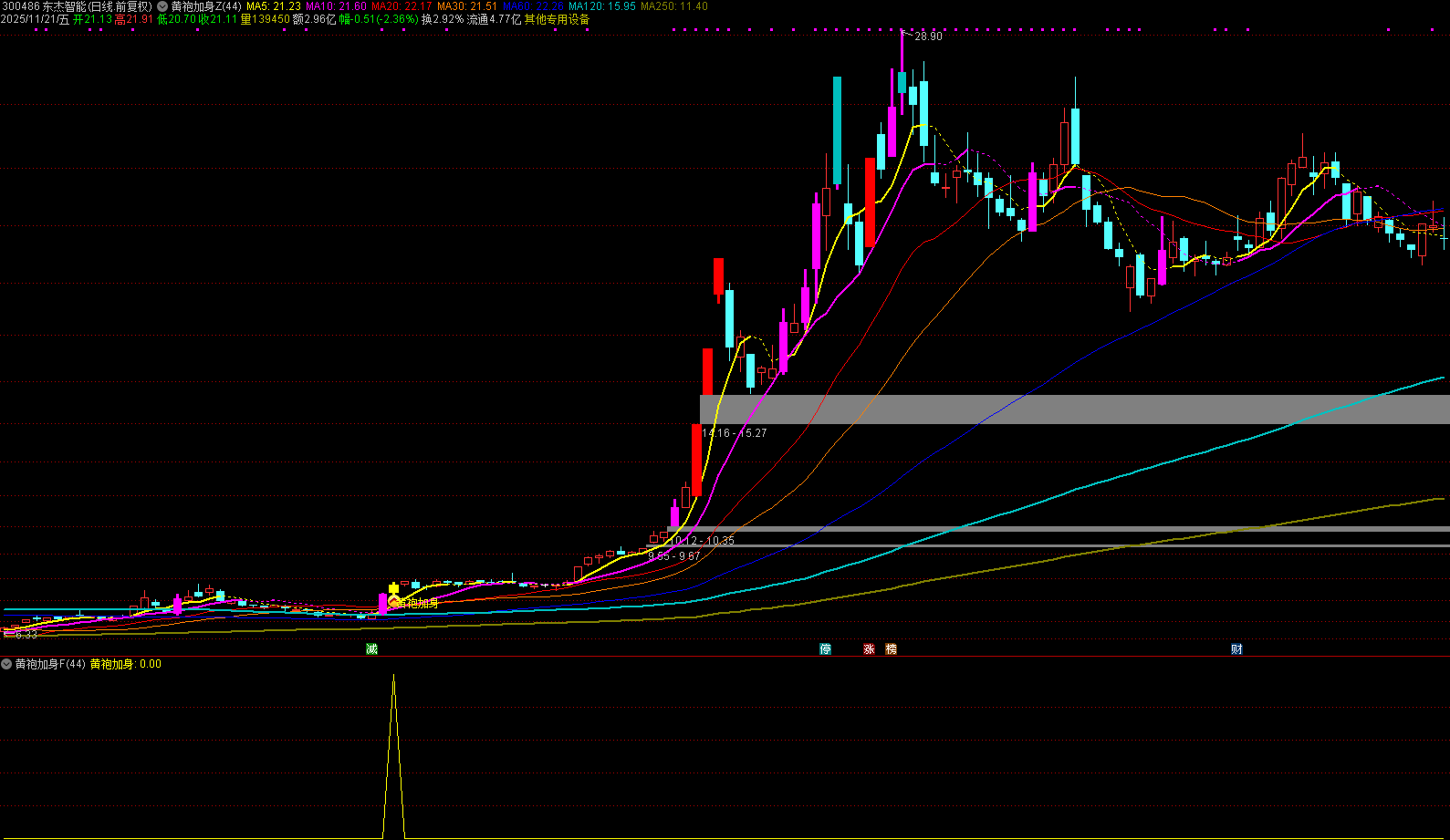This screenshot has height=840, width=1450.
Task: Open the red 涨 event marker
Action: [869, 649]
